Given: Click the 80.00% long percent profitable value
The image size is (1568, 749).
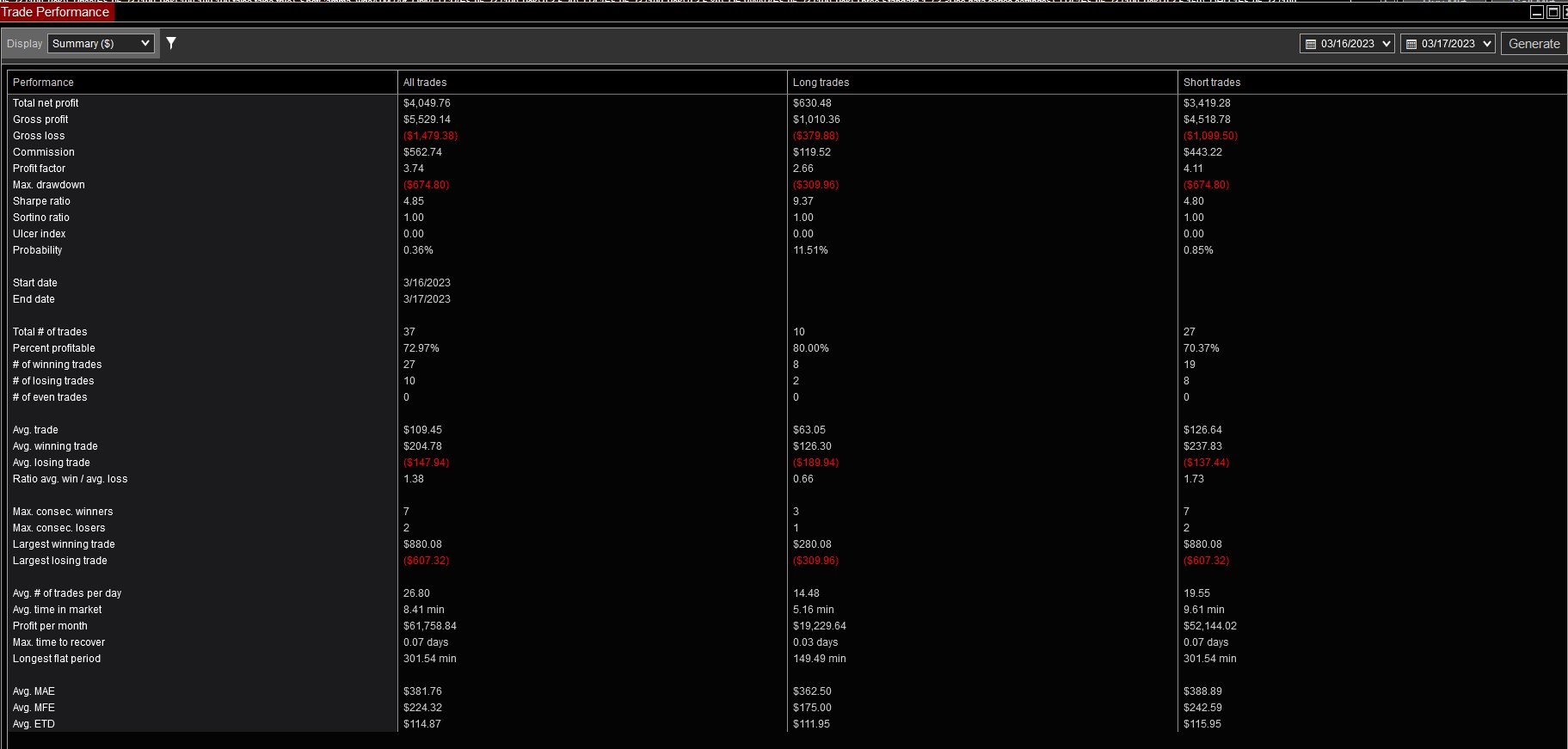Looking at the screenshot, I should [x=811, y=348].
